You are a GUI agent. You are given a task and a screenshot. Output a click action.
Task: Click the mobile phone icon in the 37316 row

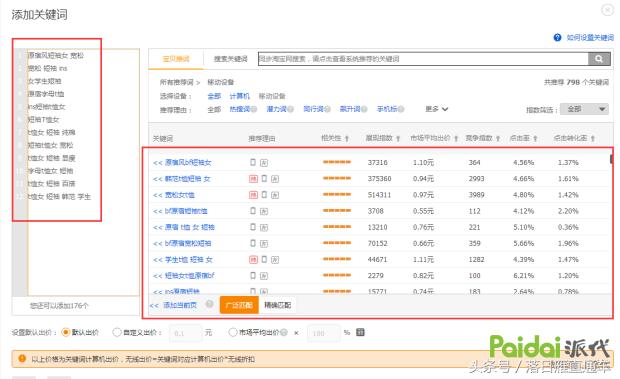(253, 162)
